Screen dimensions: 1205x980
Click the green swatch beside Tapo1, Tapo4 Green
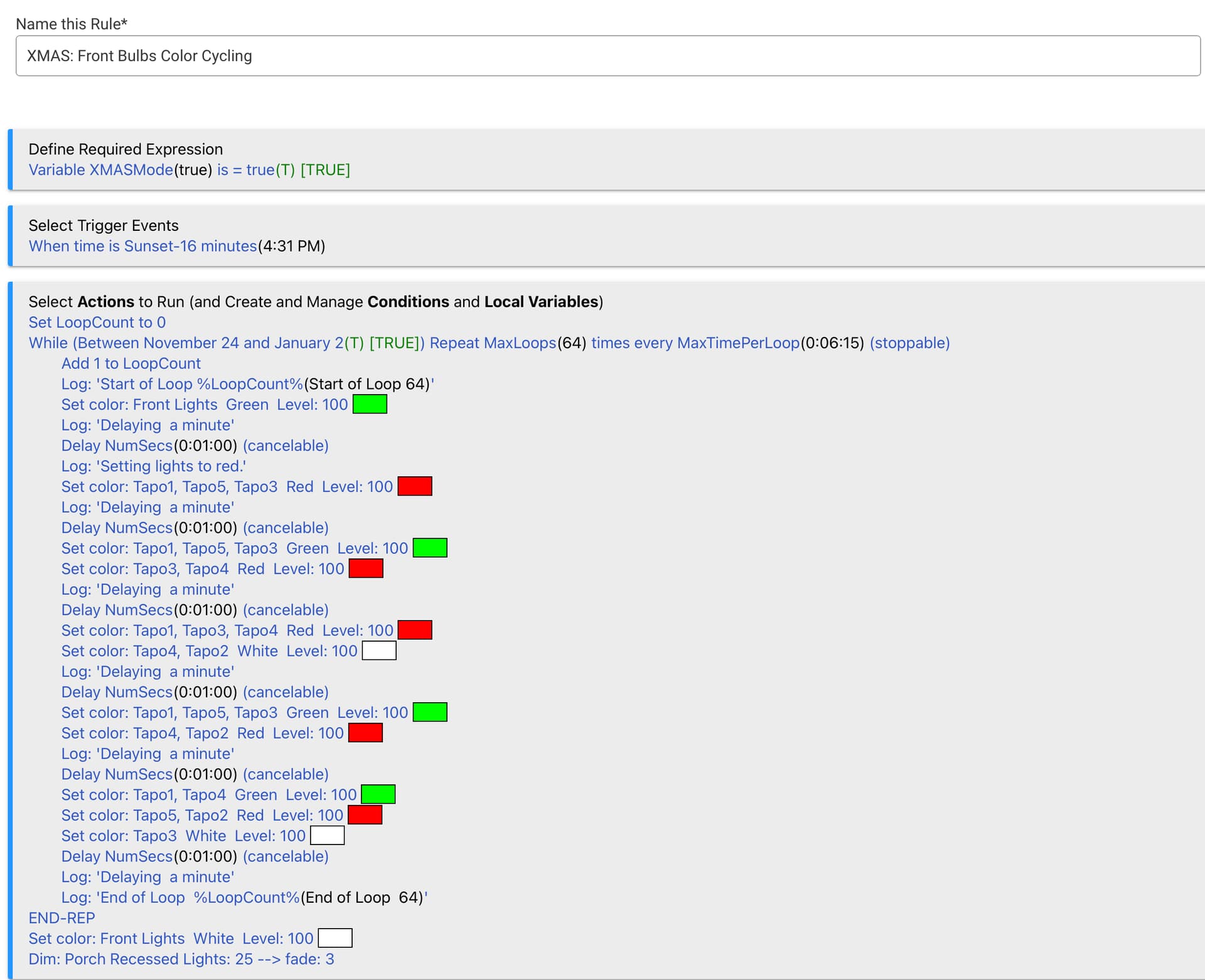pyautogui.click(x=378, y=795)
